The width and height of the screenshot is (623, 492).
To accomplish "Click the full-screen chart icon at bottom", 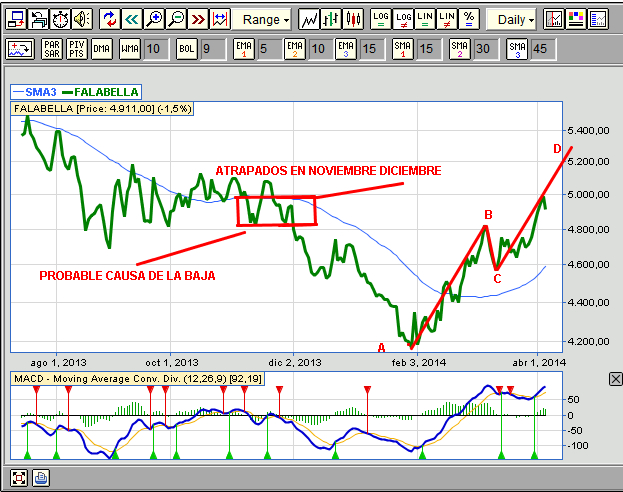I will 19,477.
